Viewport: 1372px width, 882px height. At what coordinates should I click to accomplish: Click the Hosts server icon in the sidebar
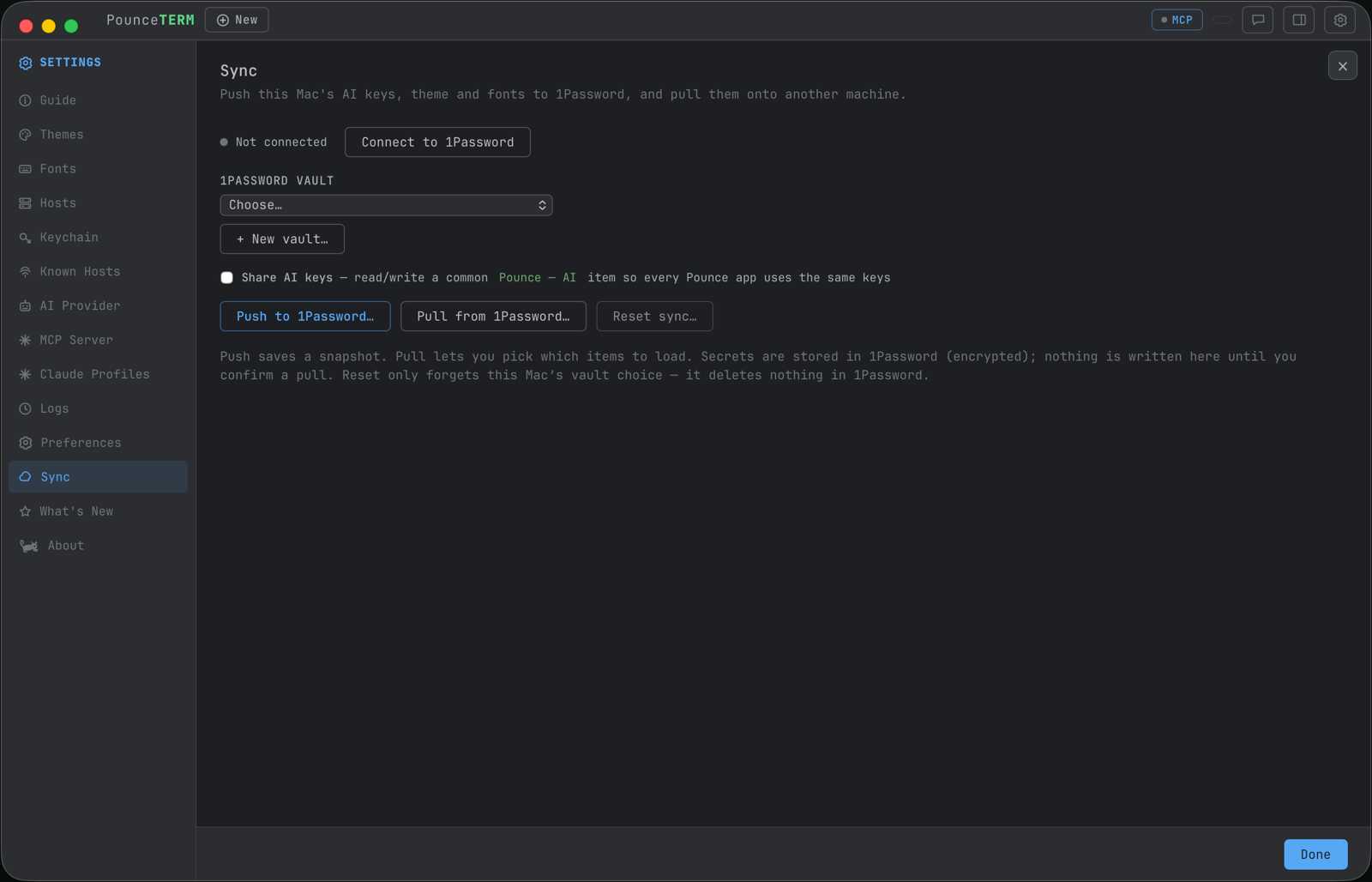(x=26, y=203)
